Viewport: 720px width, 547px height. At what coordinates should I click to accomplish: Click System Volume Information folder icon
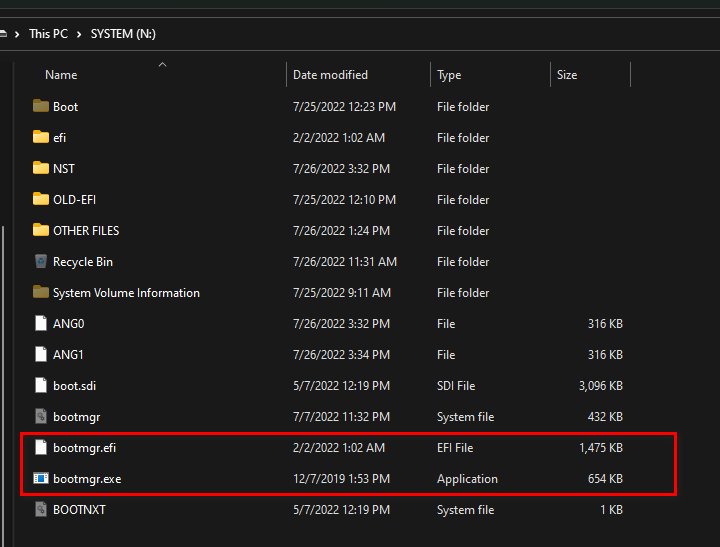click(x=41, y=292)
